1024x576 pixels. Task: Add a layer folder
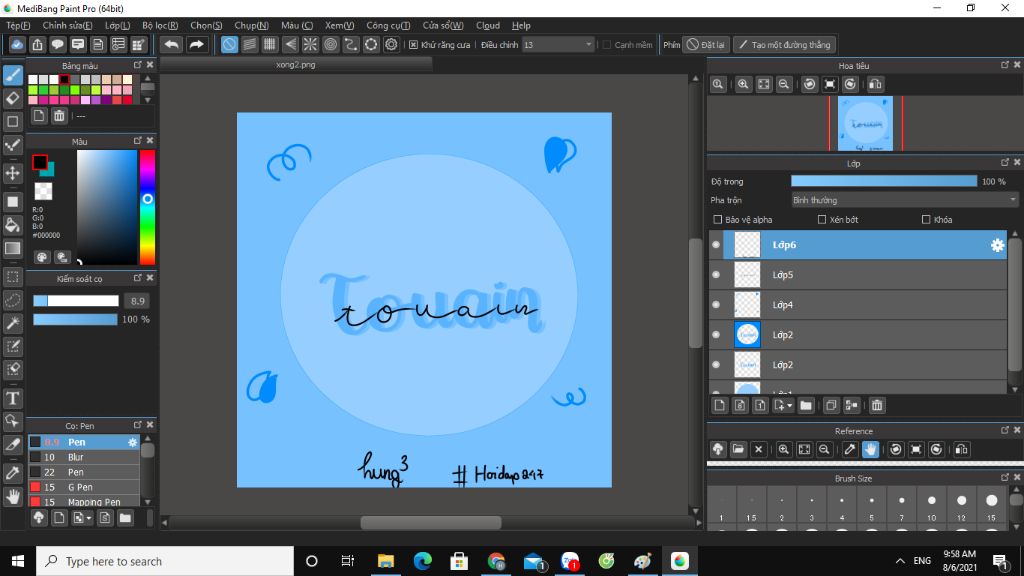point(806,406)
